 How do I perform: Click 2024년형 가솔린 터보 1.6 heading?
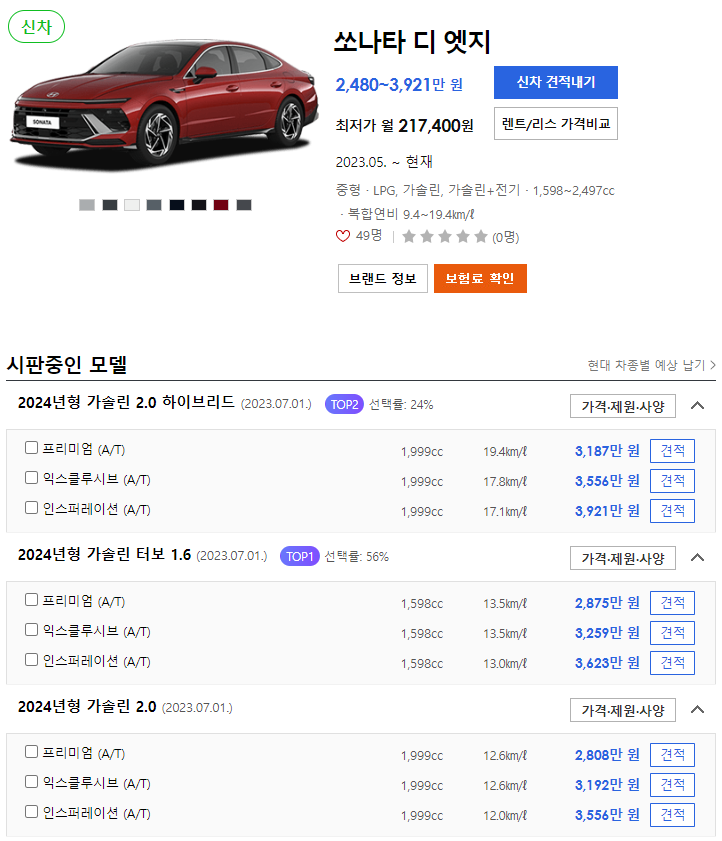tap(104, 555)
